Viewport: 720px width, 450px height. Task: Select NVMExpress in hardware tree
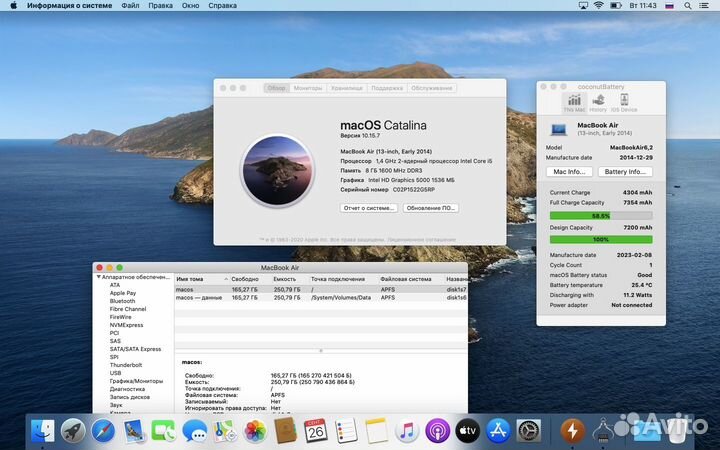pos(126,325)
